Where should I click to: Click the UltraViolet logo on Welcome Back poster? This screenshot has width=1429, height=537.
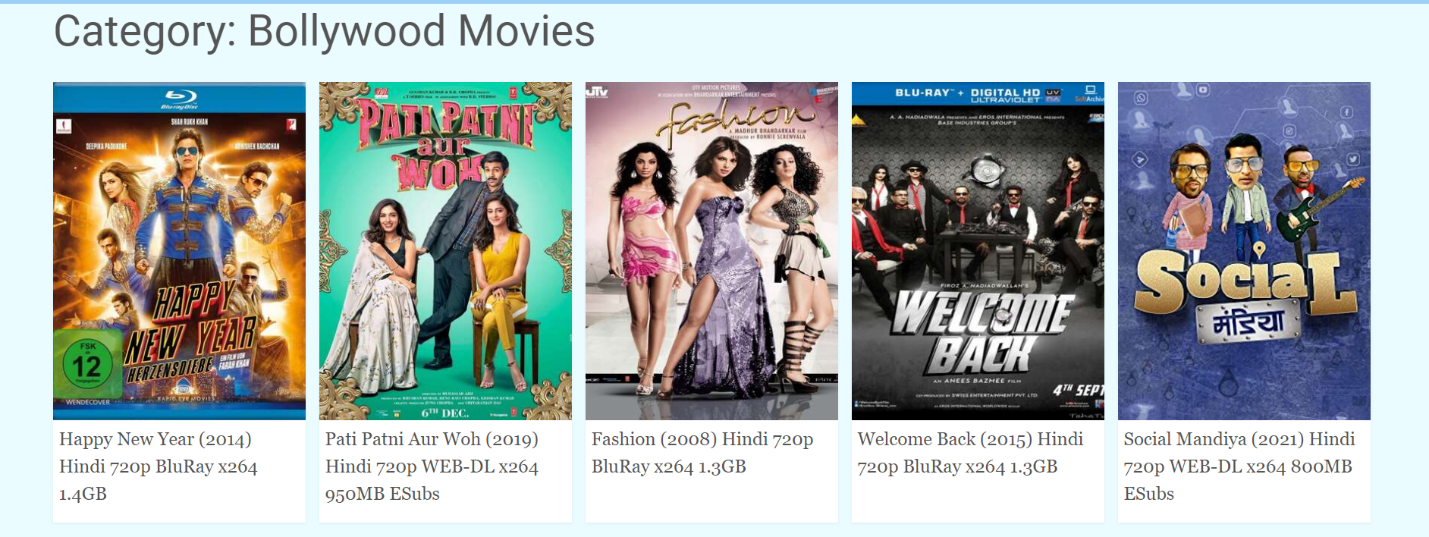(x=1052, y=93)
